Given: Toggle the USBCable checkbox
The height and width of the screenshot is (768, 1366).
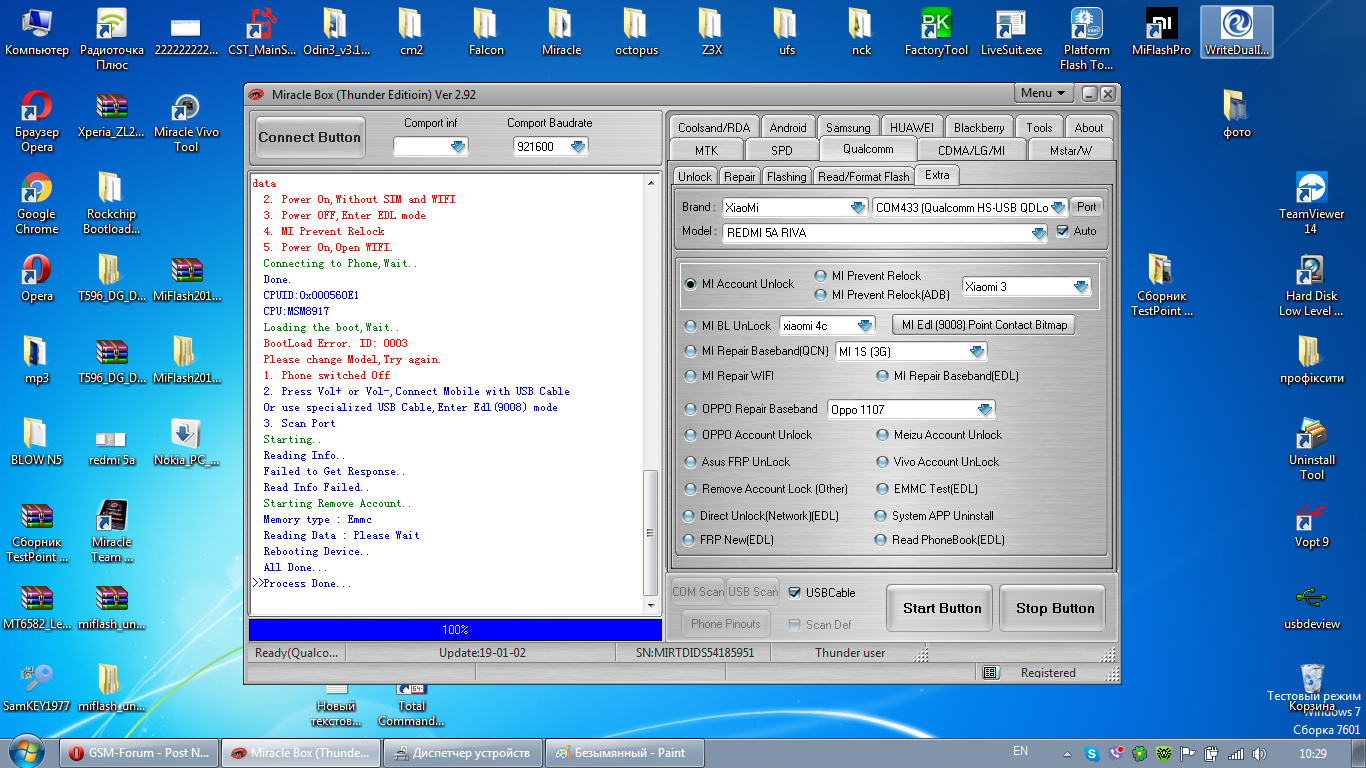Looking at the screenshot, I should (x=795, y=593).
